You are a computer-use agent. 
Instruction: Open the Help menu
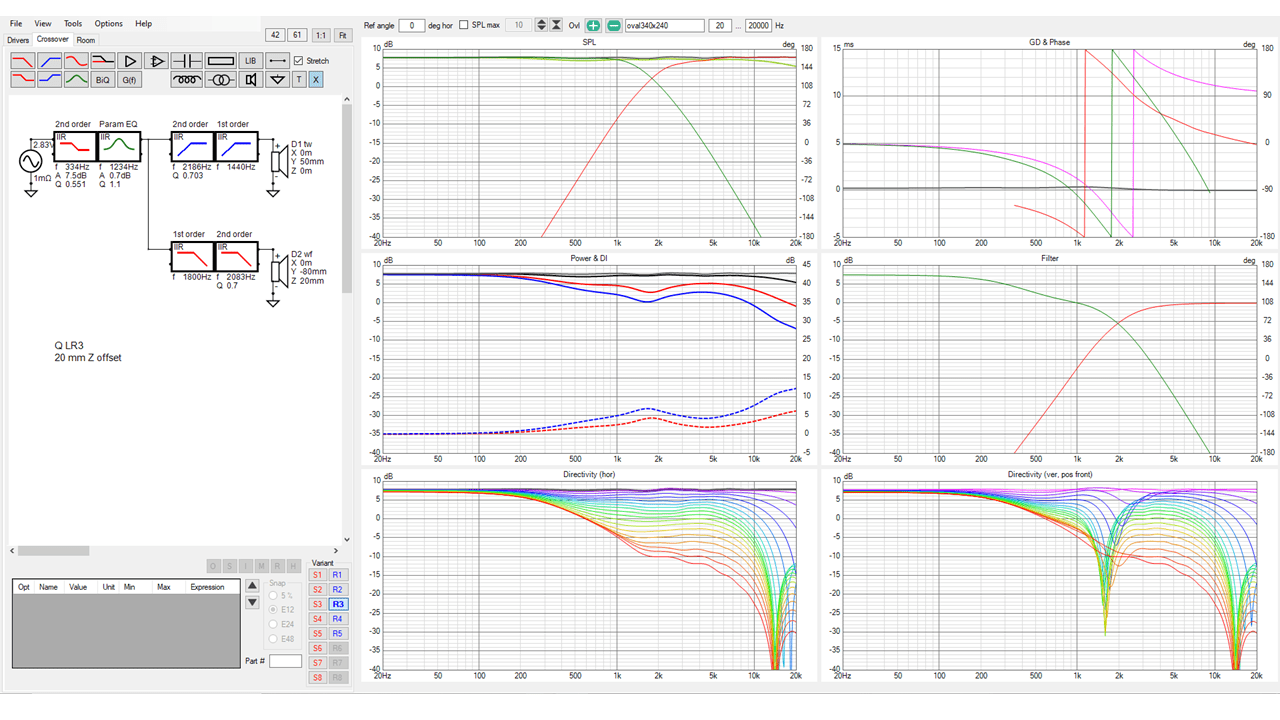pyautogui.click(x=144, y=23)
